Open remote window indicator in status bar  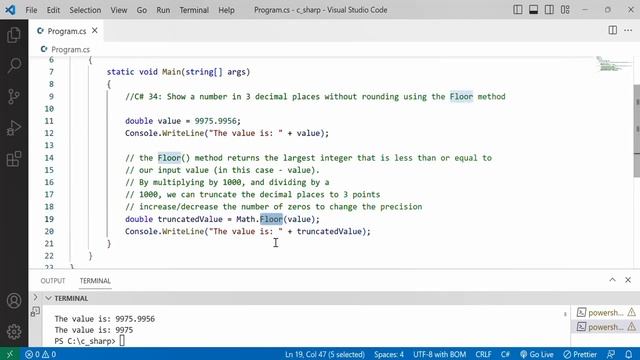coord(10,354)
